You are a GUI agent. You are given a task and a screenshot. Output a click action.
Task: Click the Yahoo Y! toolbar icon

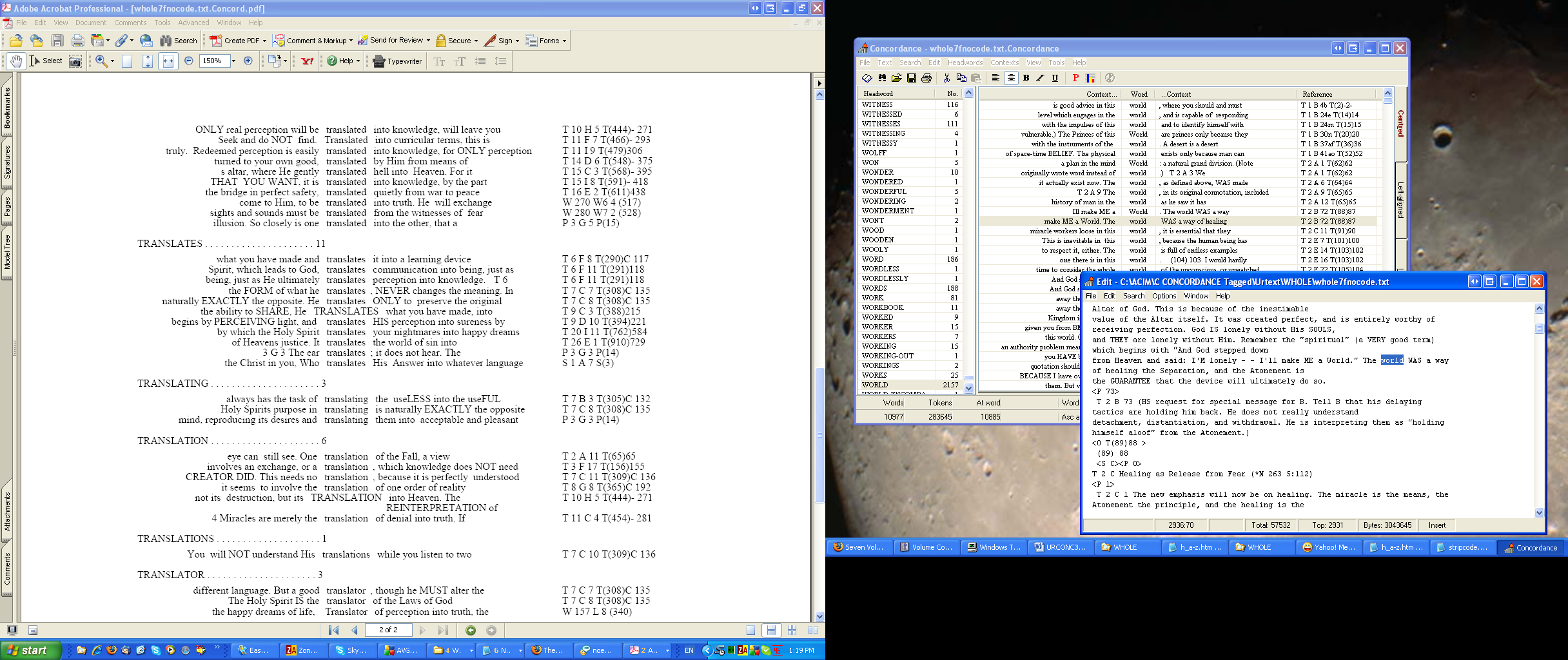[307, 61]
